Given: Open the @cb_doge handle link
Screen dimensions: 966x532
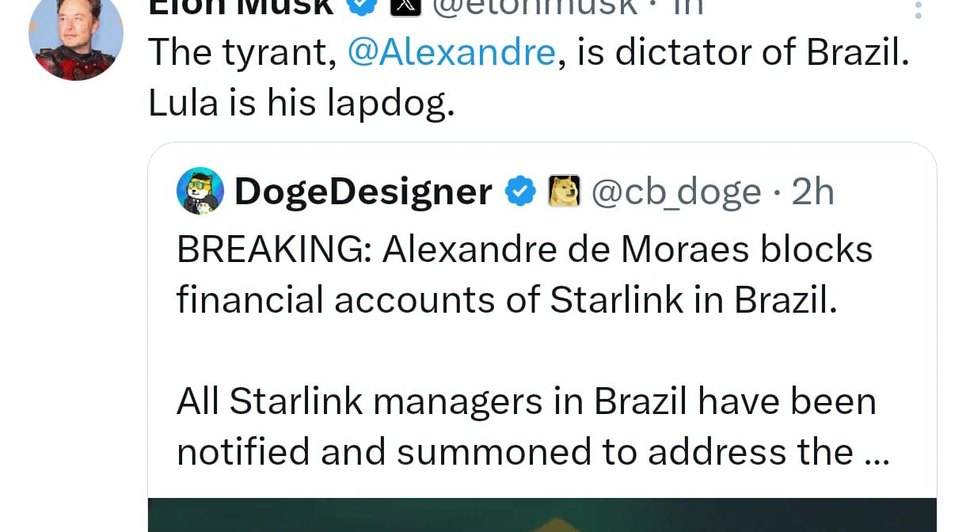Looking at the screenshot, I should (x=676, y=191).
